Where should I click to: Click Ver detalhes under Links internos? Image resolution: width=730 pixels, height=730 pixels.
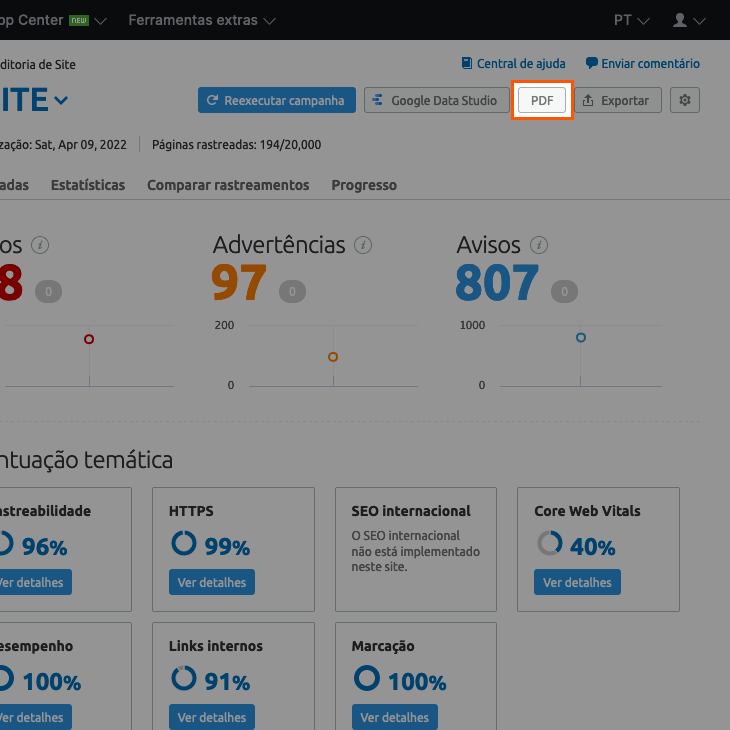pyautogui.click(x=212, y=717)
